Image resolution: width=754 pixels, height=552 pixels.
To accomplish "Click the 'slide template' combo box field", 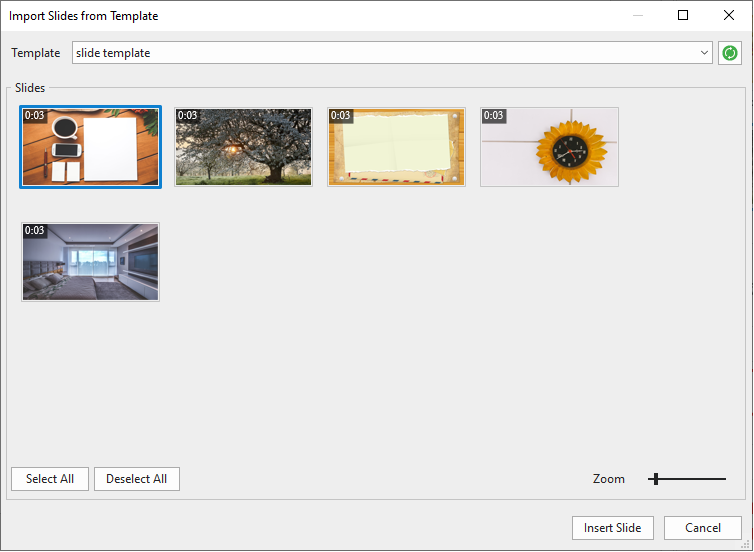I will tap(392, 53).
